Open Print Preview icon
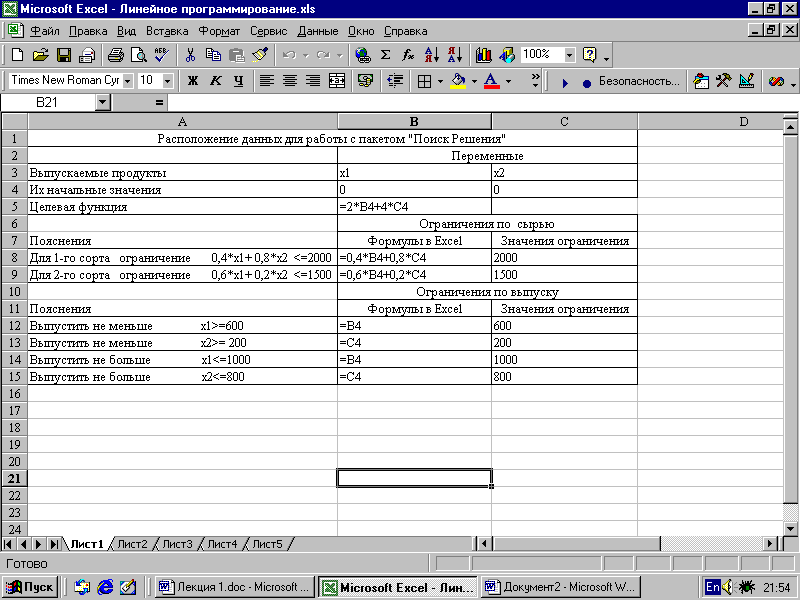The image size is (800, 600). click(x=139, y=55)
